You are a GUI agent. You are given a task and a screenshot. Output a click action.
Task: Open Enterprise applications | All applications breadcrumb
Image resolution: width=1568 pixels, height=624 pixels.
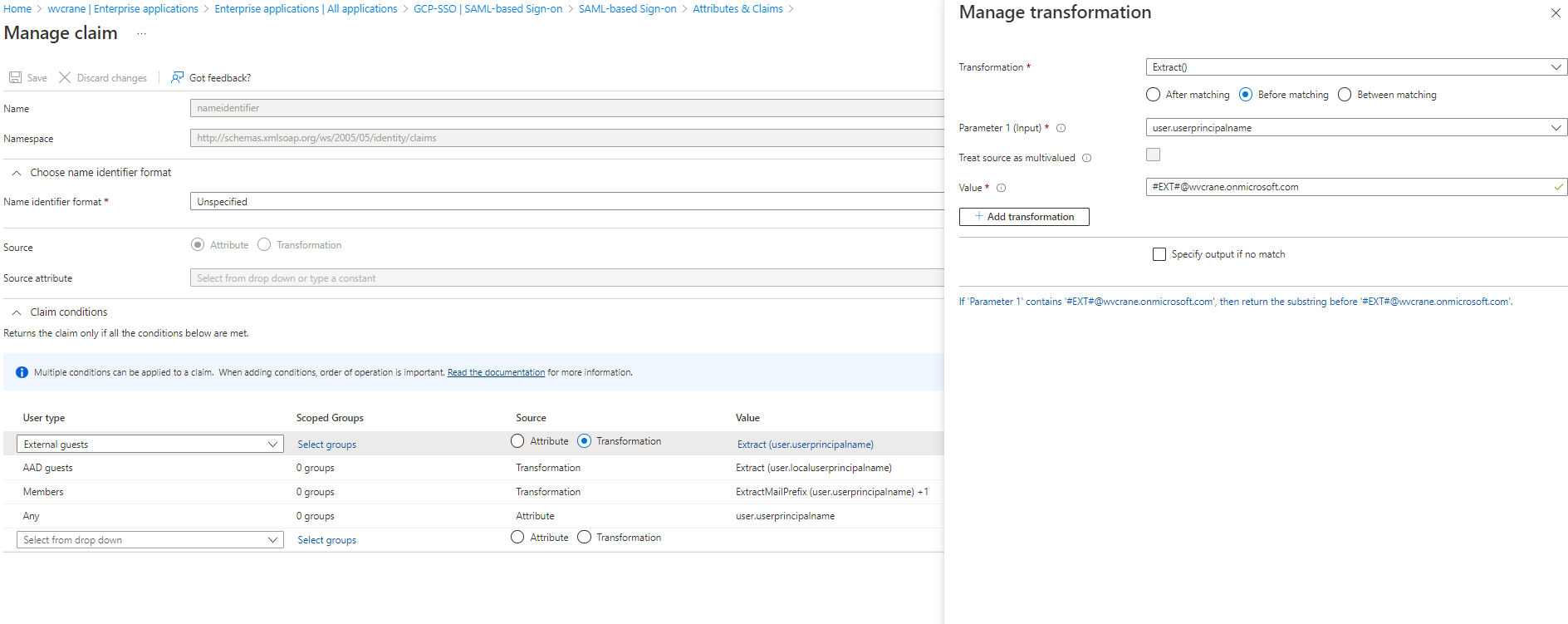[306, 8]
